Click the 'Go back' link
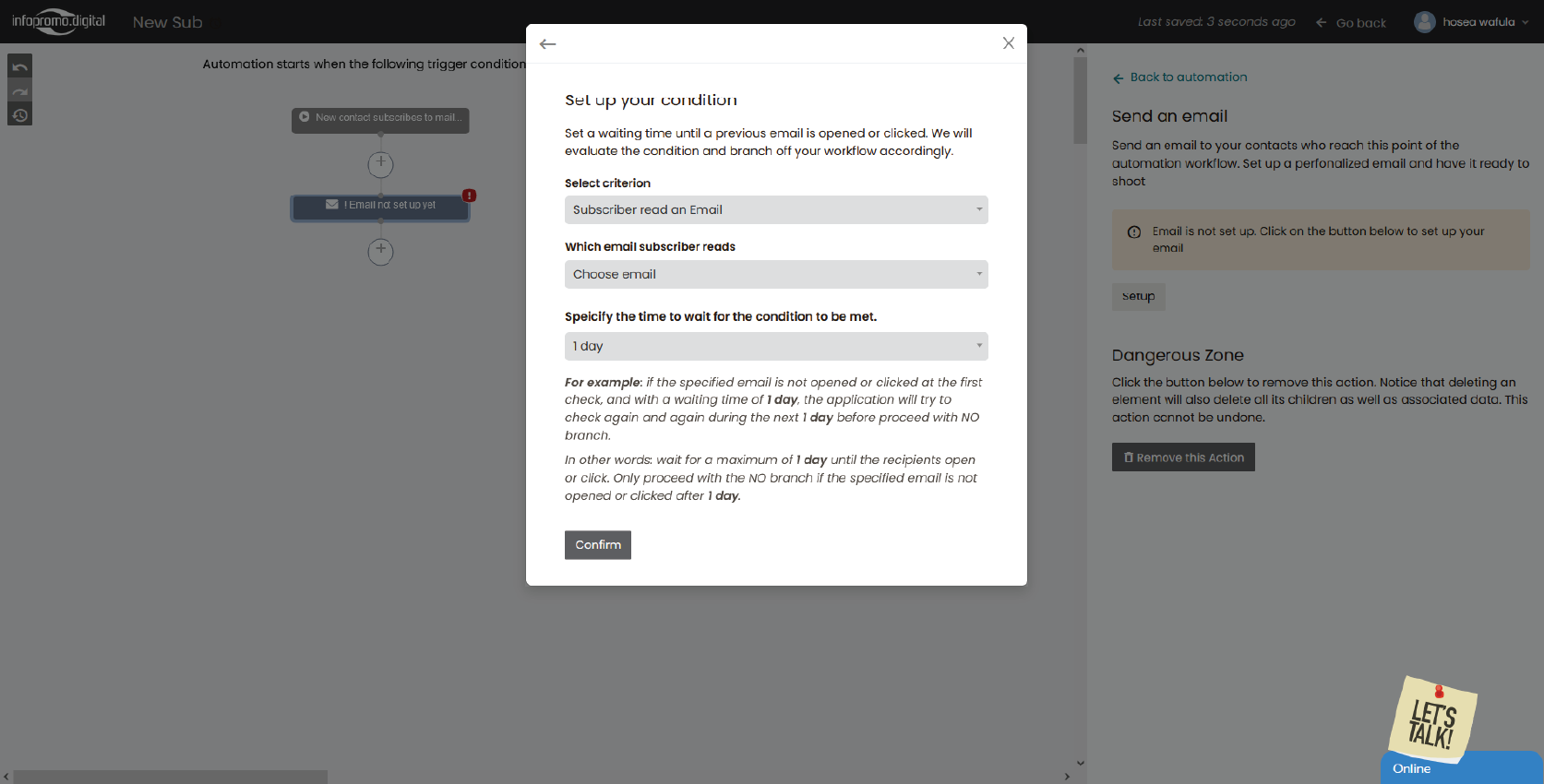The height and width of the screenshot is (784, 1544). point(1350,23)
